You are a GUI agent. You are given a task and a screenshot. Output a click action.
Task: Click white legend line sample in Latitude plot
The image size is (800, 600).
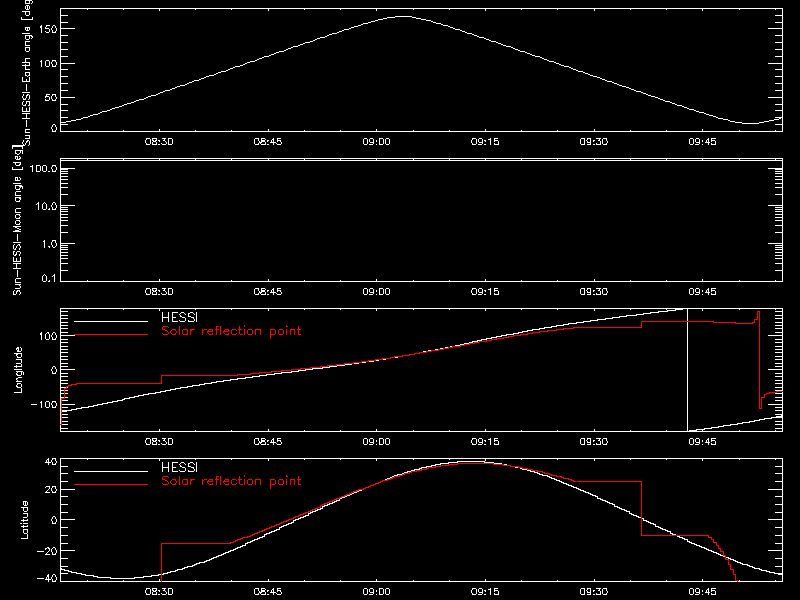click(x=111, y=471)
